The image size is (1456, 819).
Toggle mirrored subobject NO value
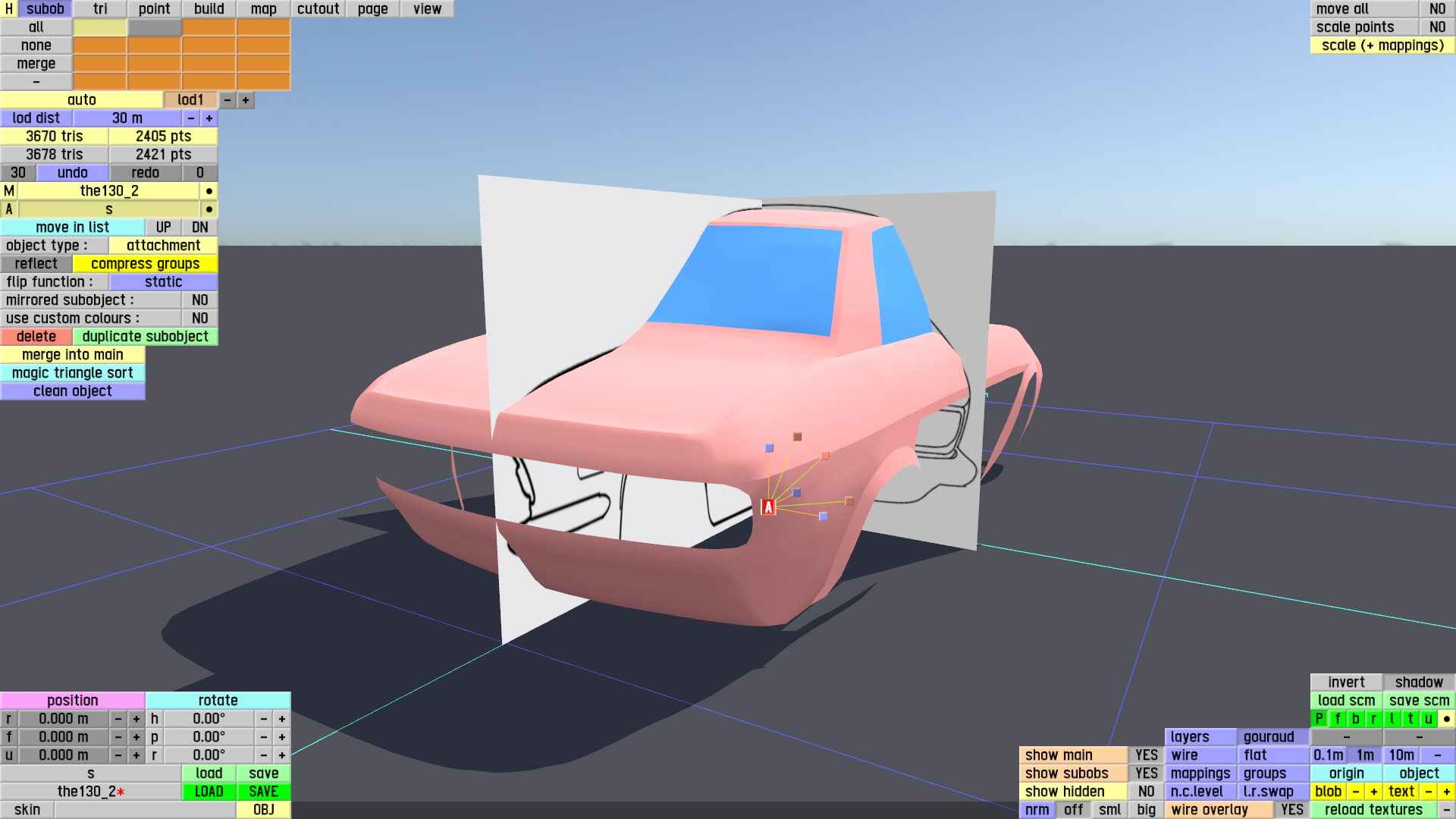pos(199,300)
